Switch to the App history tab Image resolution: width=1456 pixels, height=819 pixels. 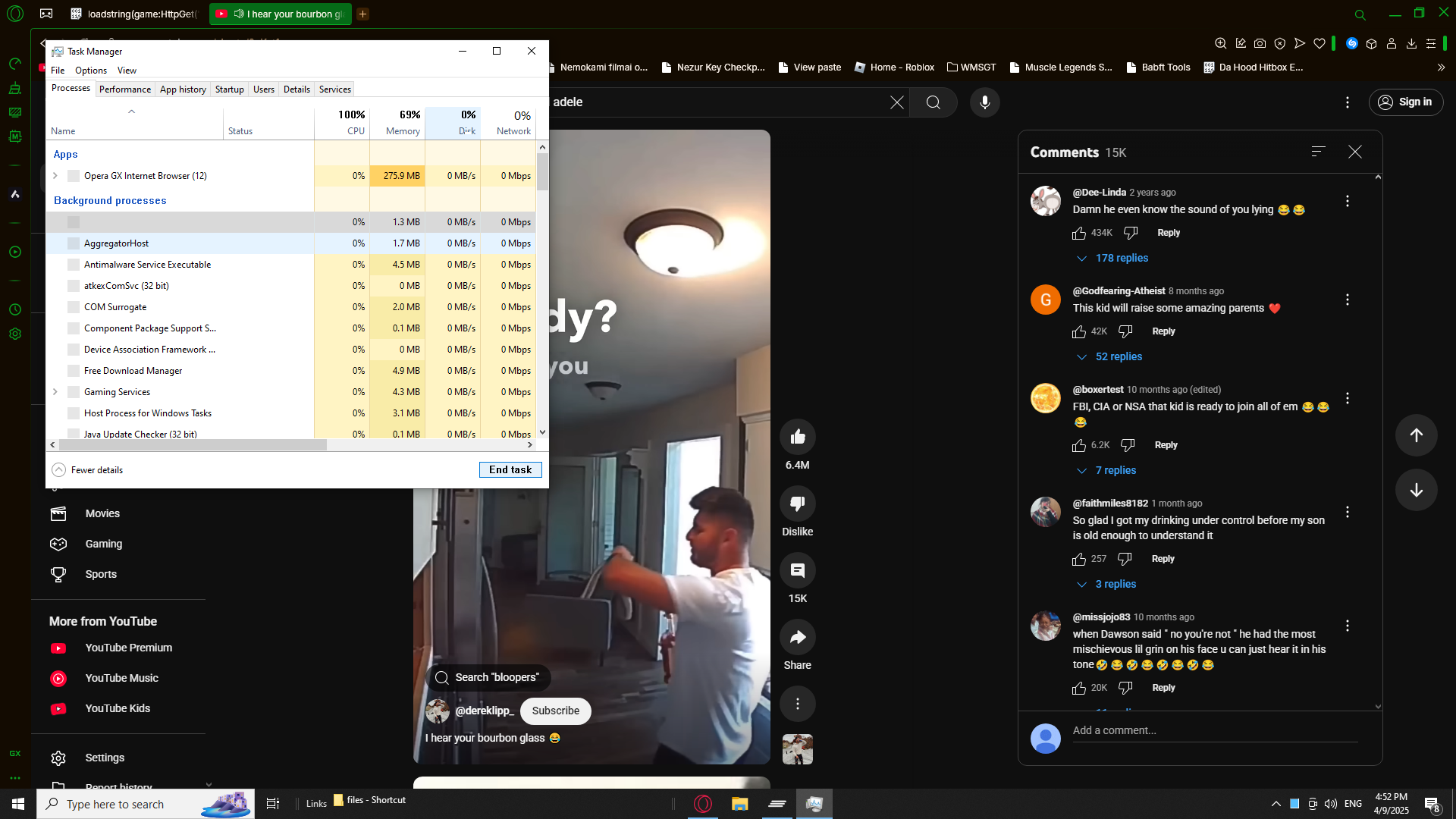pos(183,89)
